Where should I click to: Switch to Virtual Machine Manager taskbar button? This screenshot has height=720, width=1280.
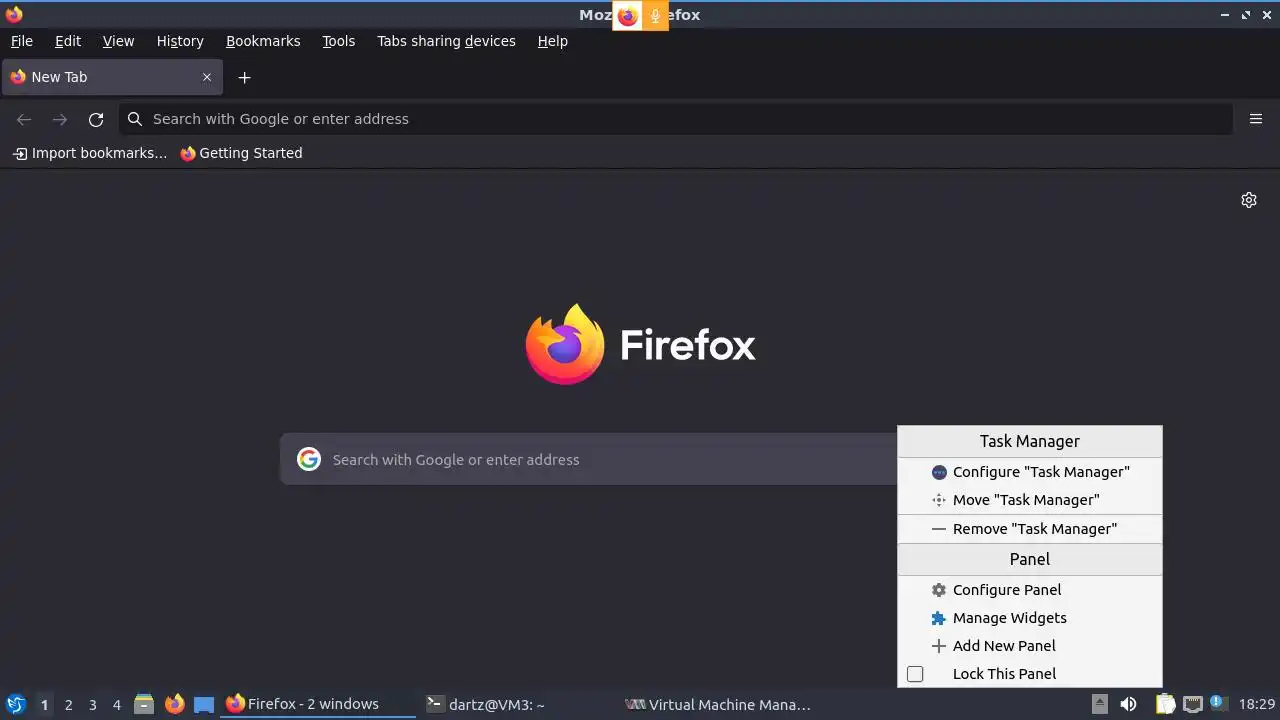pos(716,704)
